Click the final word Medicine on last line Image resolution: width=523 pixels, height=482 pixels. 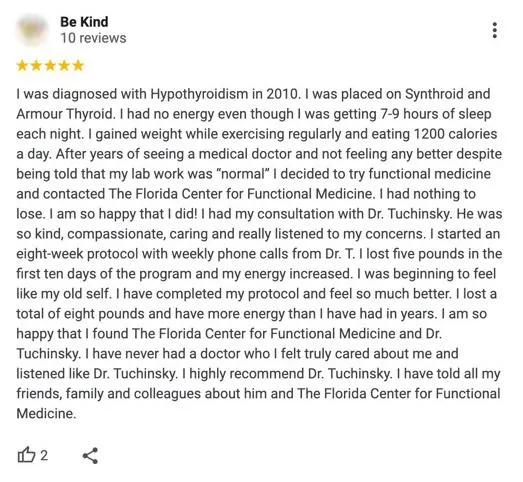pyautogui.click(x=46, y=414)
